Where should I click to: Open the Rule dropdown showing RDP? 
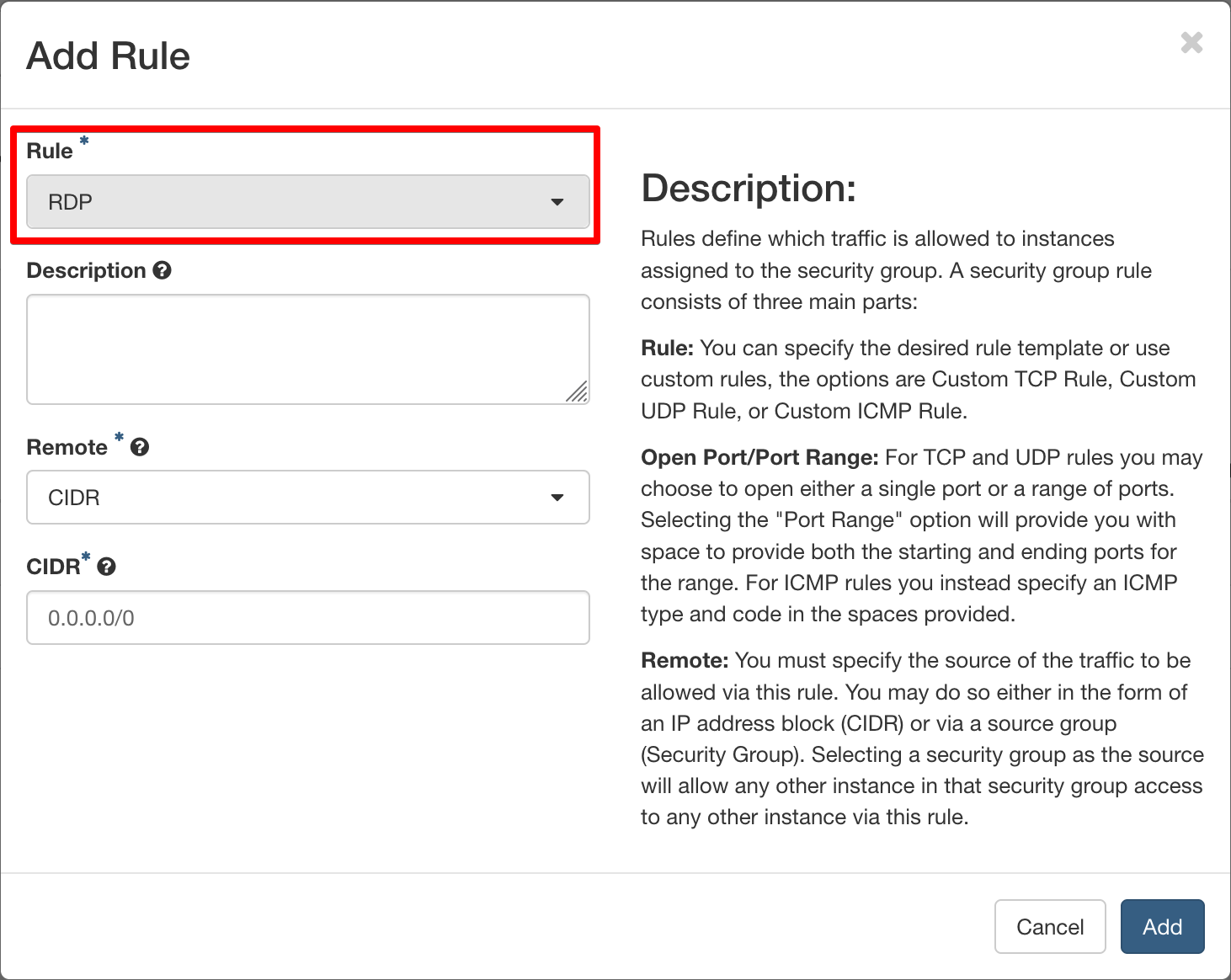(307, 202)
